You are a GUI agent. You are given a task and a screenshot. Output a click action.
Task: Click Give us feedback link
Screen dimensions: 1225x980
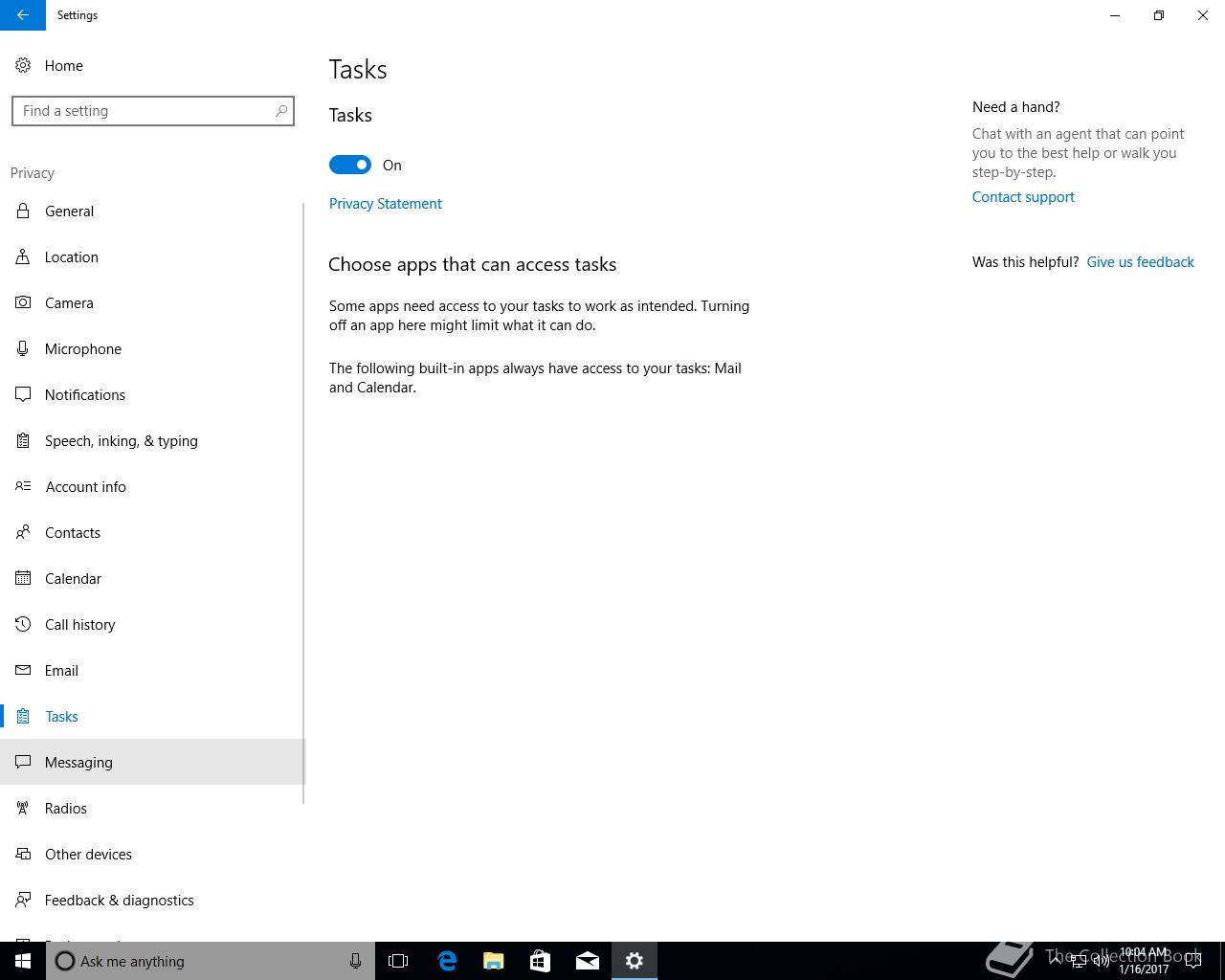coord(1140,262)
